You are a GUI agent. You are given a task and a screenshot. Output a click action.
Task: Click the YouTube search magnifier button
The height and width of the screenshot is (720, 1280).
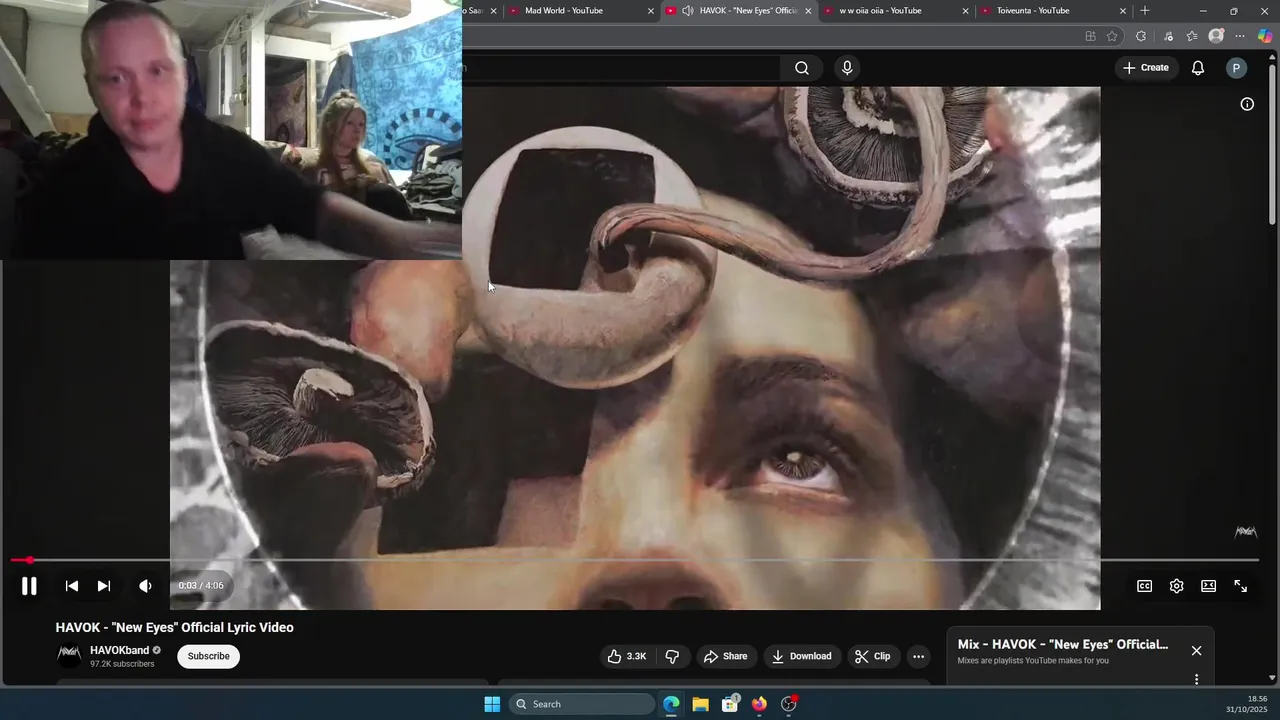click(802, 68)
